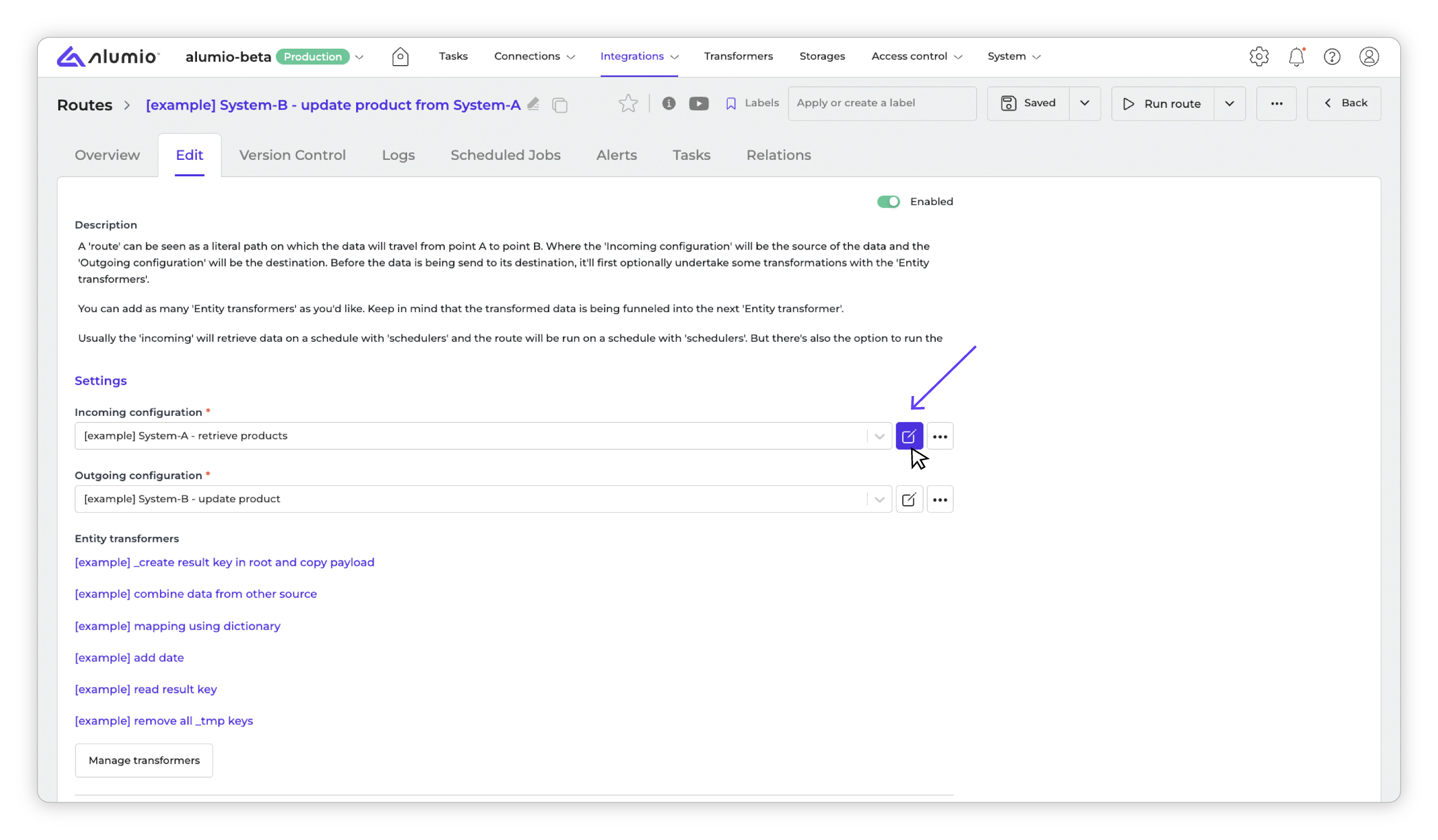Screen dimensions: 1438x840
Task: Open the notifications bell
Action: (x=1296, y=57)
